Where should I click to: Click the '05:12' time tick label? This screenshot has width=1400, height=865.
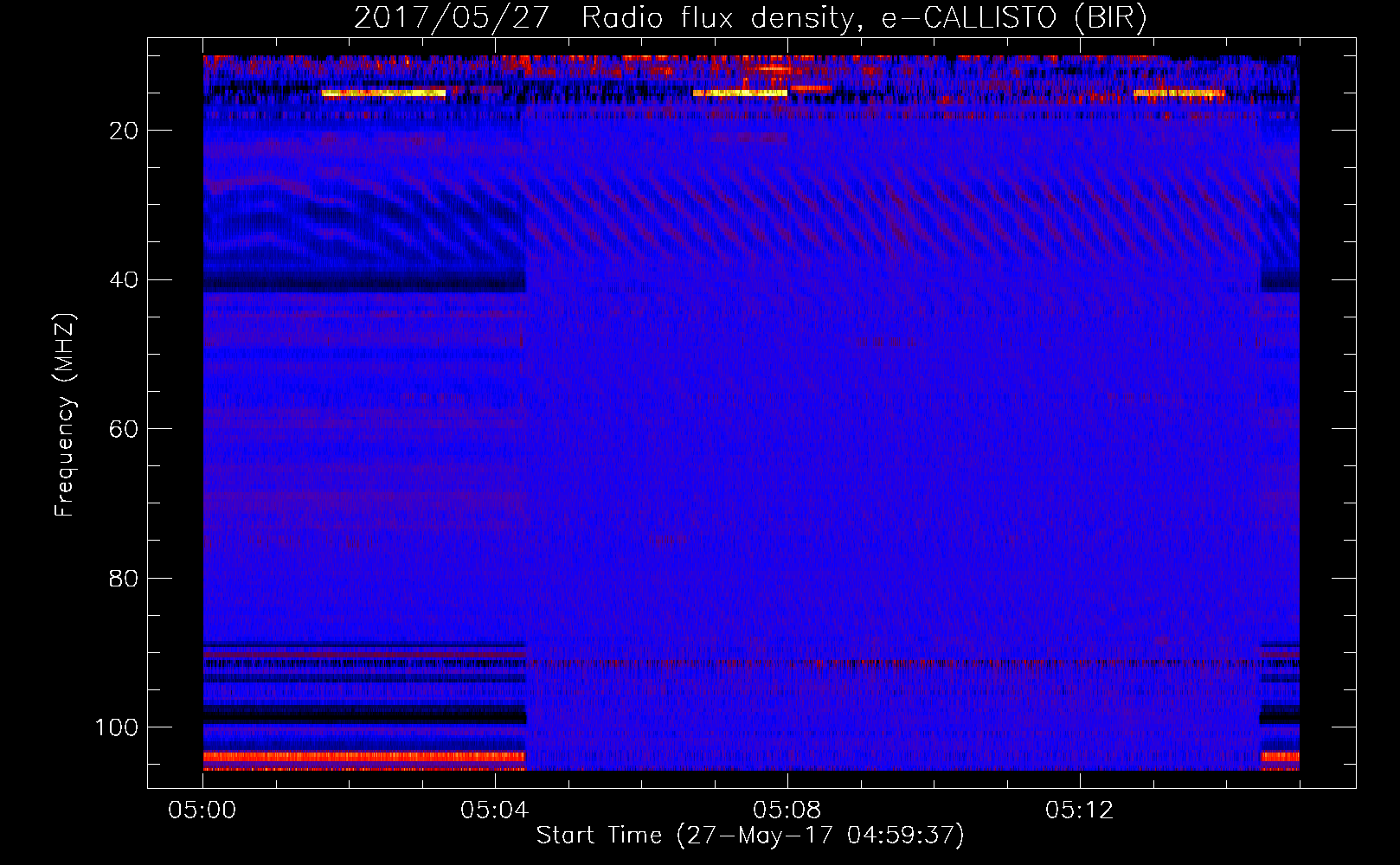pyautogui.click(x=1080, y=811)
